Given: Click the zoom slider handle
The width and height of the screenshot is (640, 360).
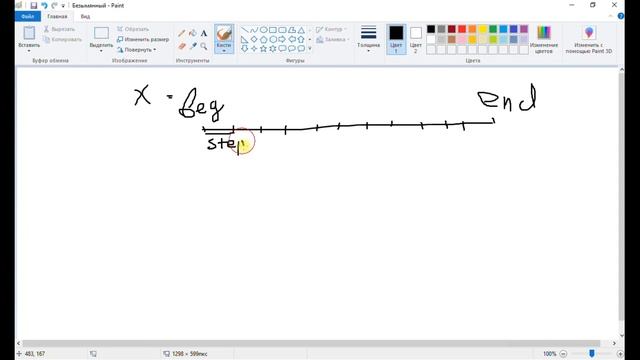Looking at the screenshot, I should click(592, 353).
